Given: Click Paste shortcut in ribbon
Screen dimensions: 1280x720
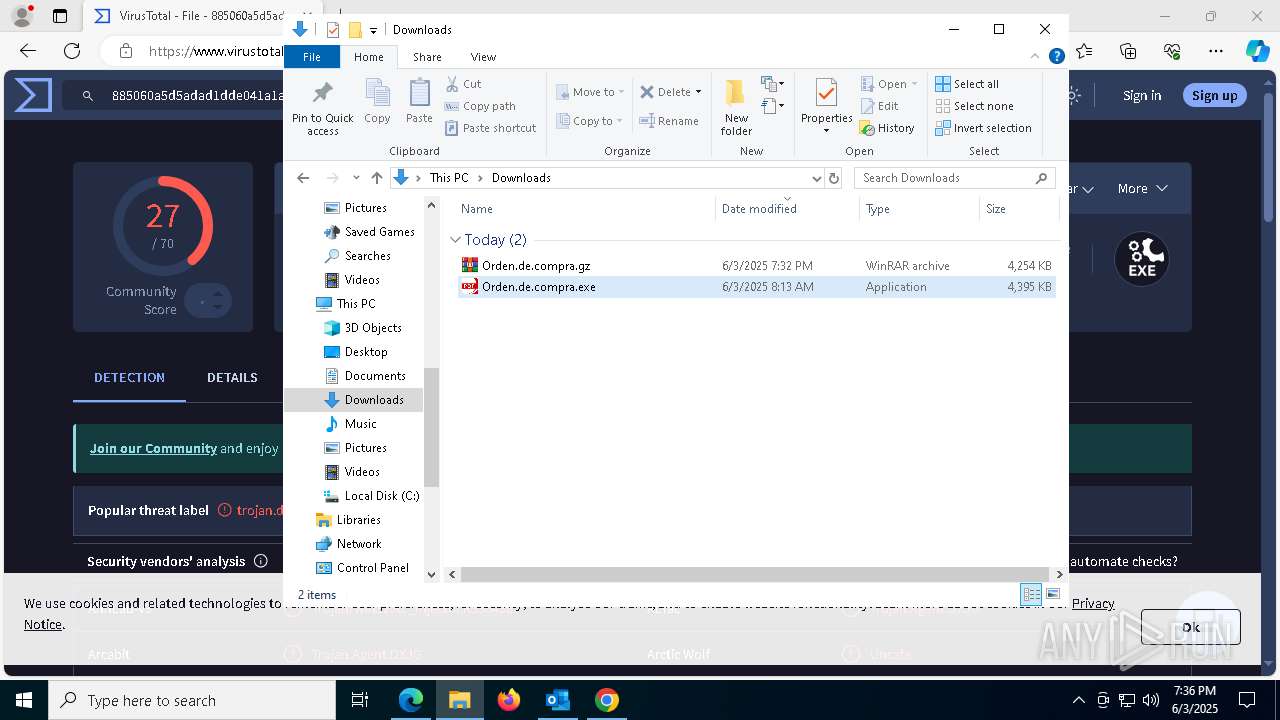Looking at the screenshot, I should pyautogui.click(x=490, y=128).
